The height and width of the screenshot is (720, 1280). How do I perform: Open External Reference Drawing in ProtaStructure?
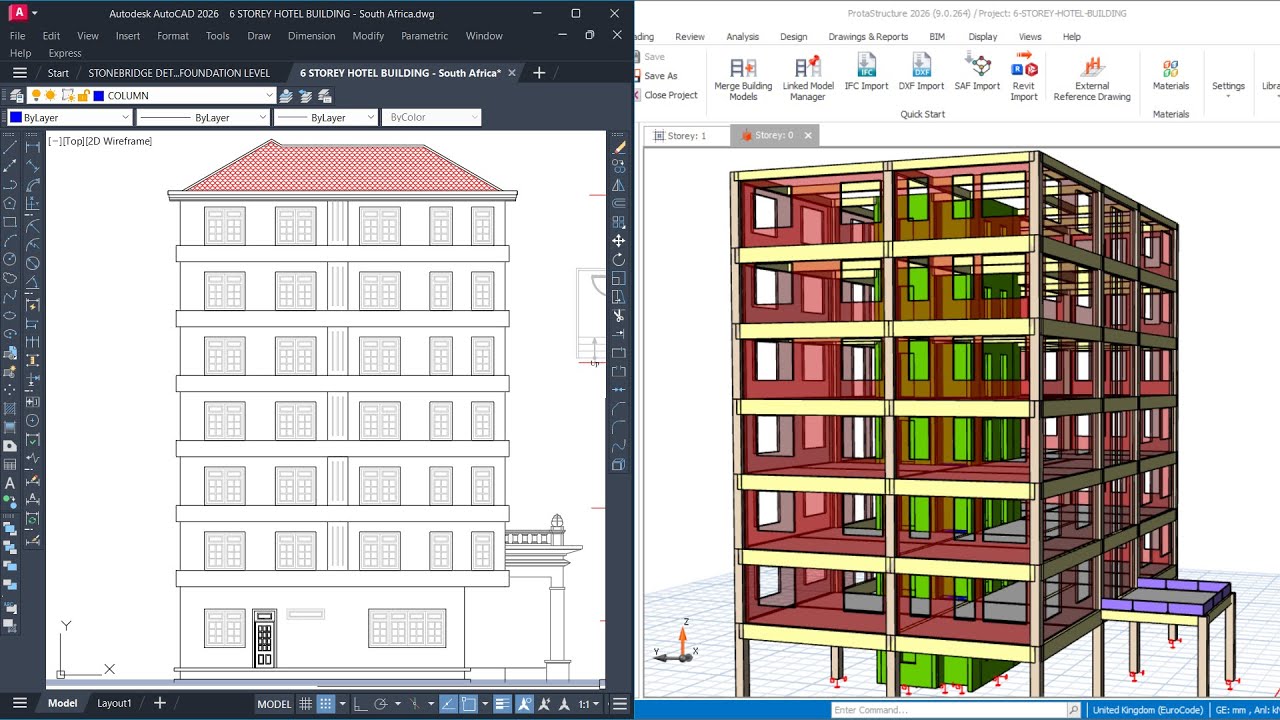(x=1092, y=77)
